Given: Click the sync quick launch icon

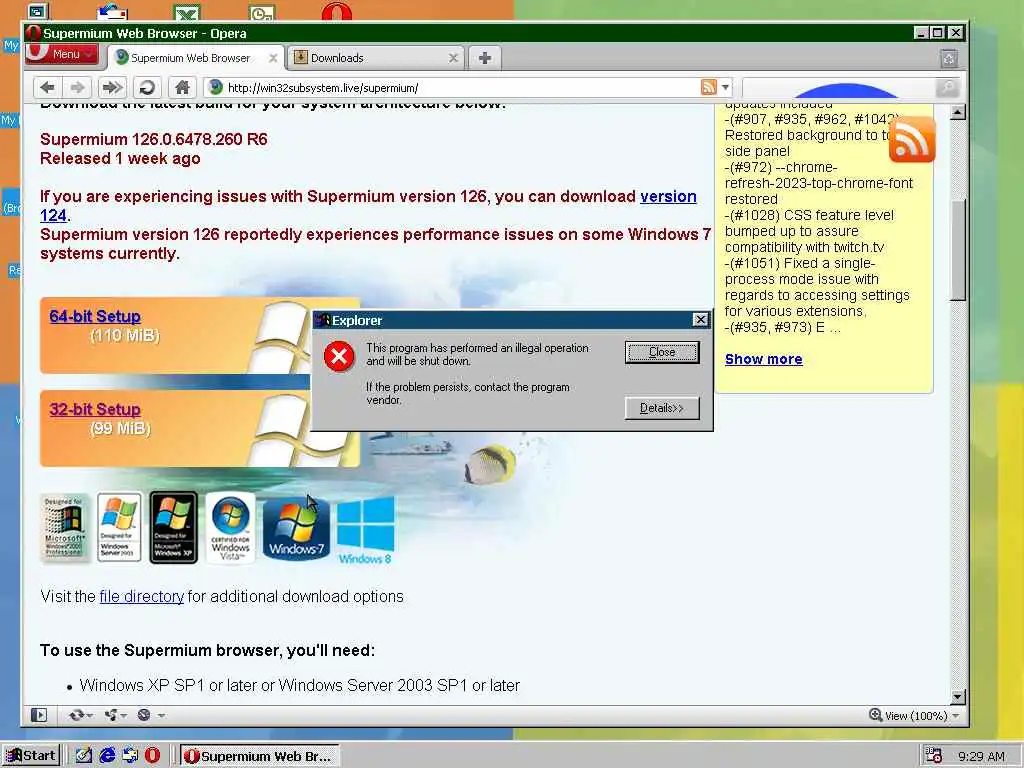Looking at the screenshot, I should click(x=130, y=756).
